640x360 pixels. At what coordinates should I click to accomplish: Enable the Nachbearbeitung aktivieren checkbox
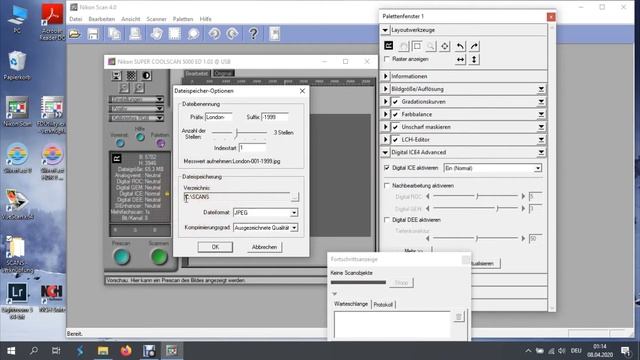tap(387, 185)
